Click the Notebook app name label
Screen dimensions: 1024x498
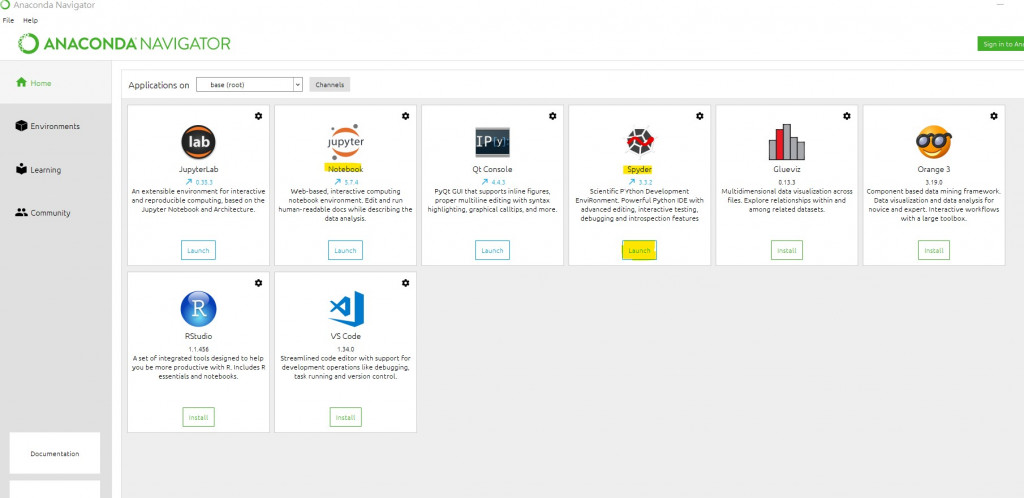(x=345, y=169)
